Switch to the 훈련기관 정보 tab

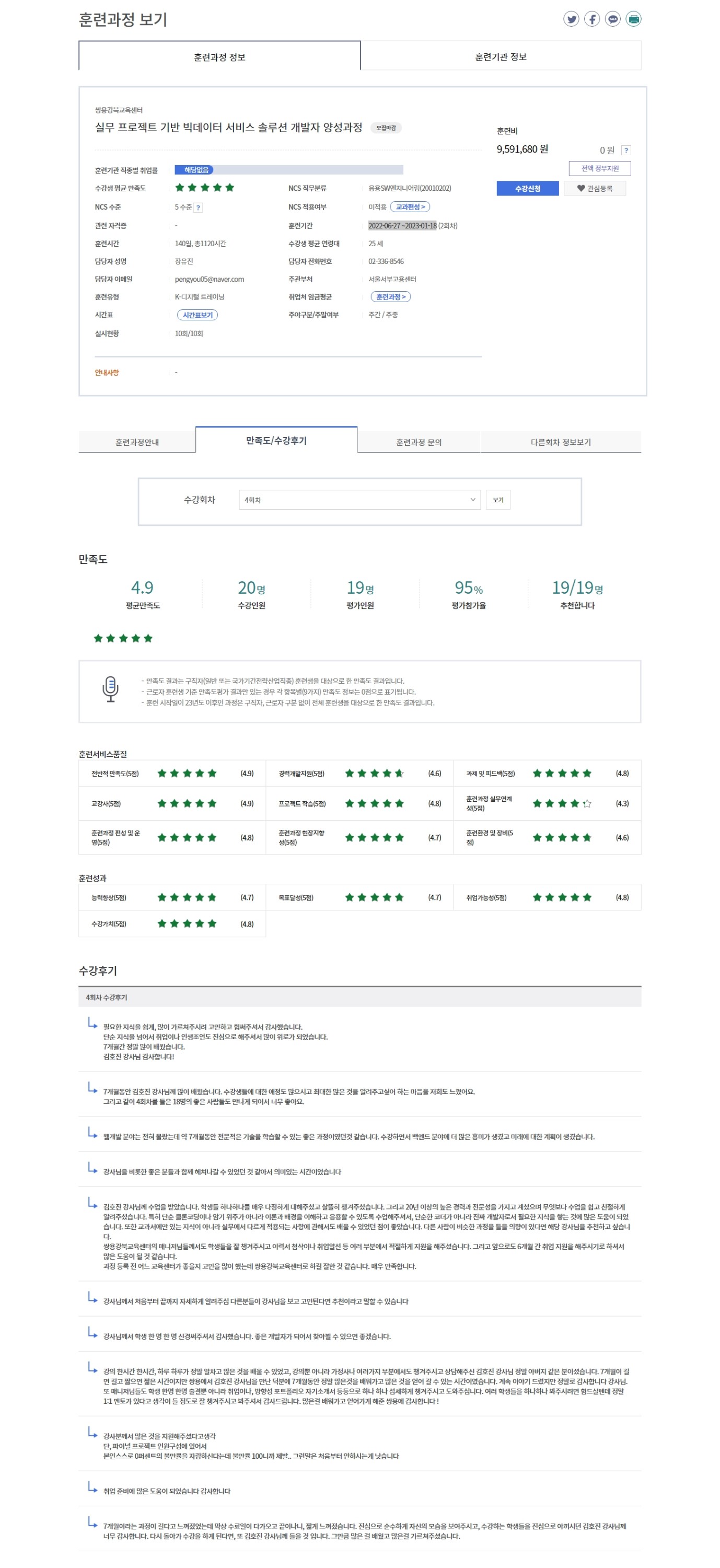coord(500,56)
